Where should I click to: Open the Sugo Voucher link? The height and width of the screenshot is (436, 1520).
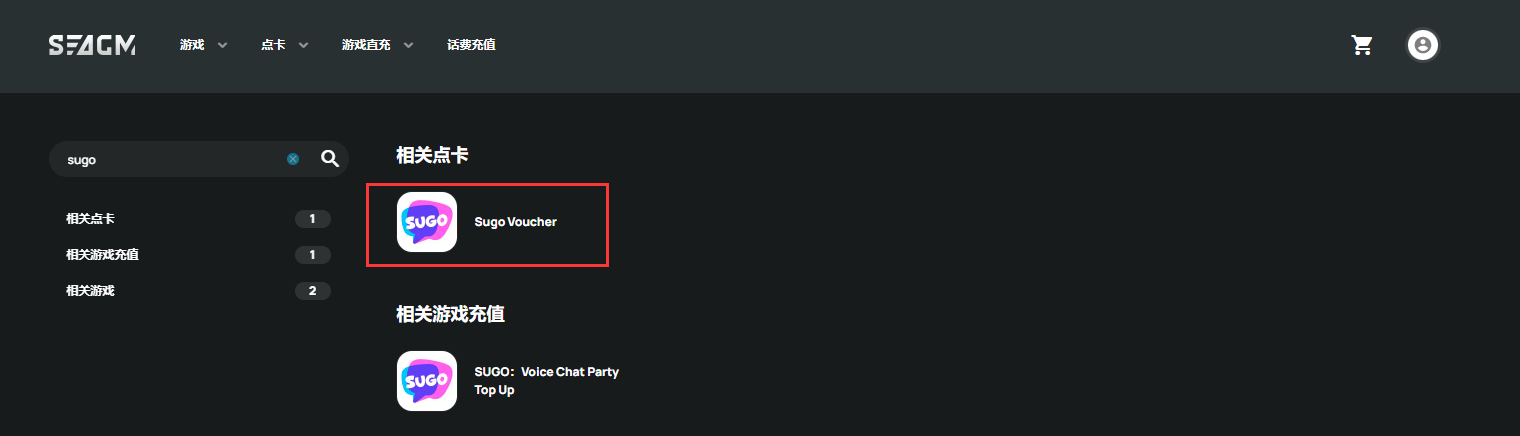(515, 222)
